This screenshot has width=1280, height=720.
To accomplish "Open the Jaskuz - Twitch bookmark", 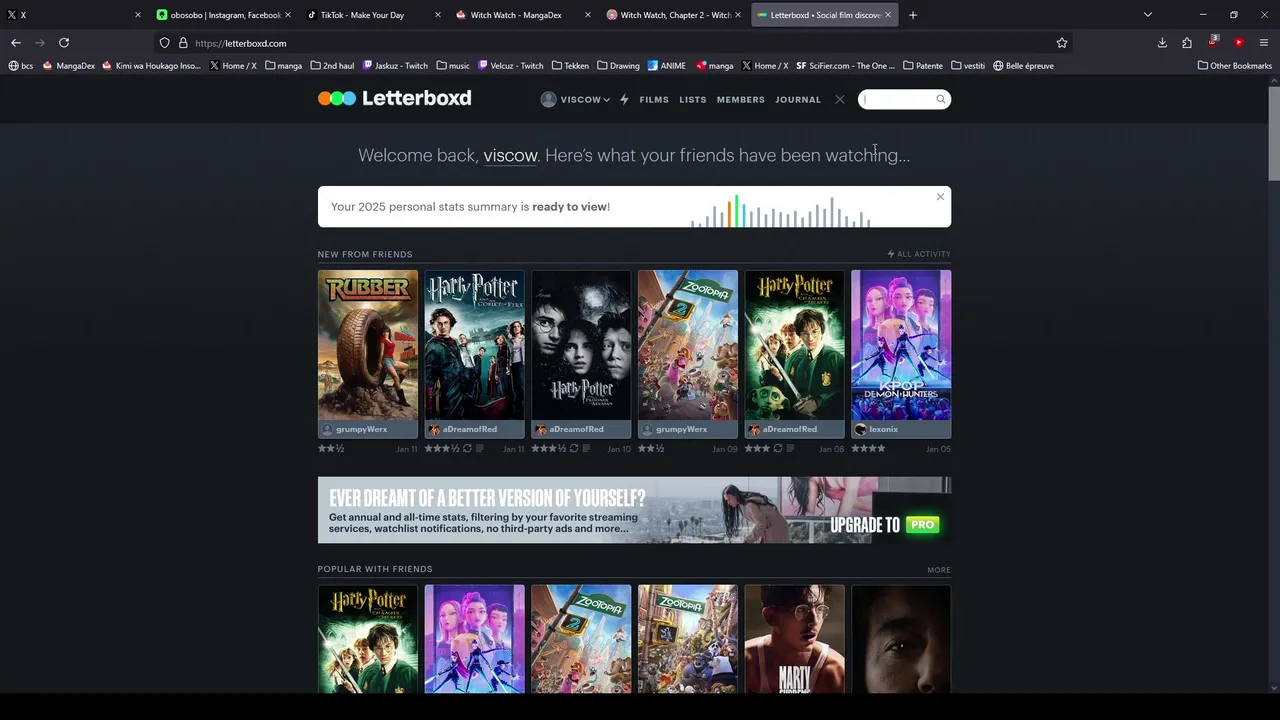I will pyautogui.click(x=395, y=66).
